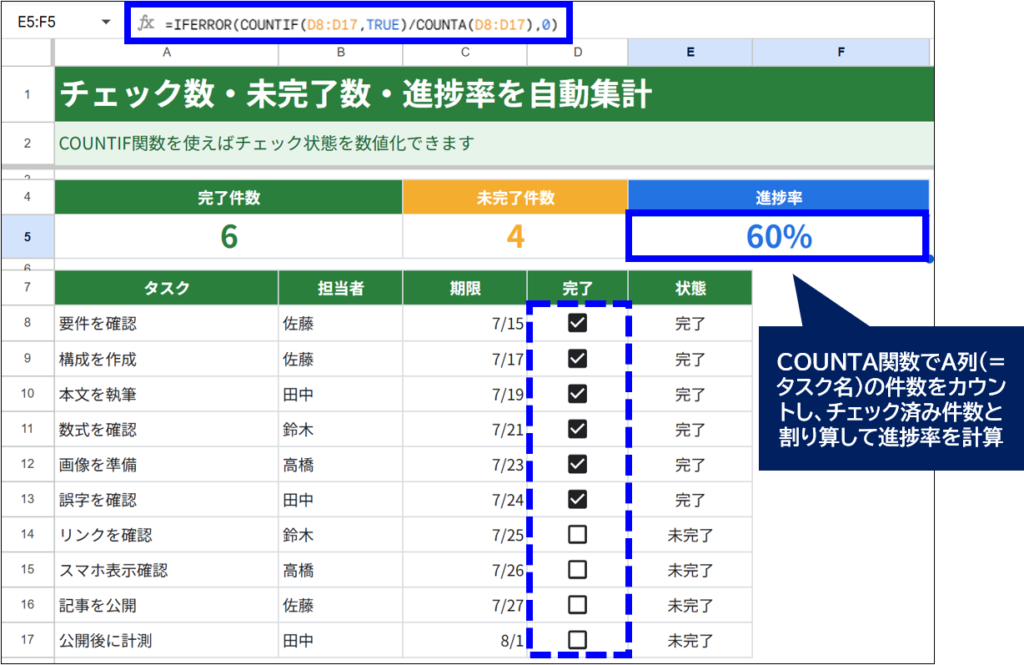Check the checkbox for リンクを確認

(x=577, y=534)
